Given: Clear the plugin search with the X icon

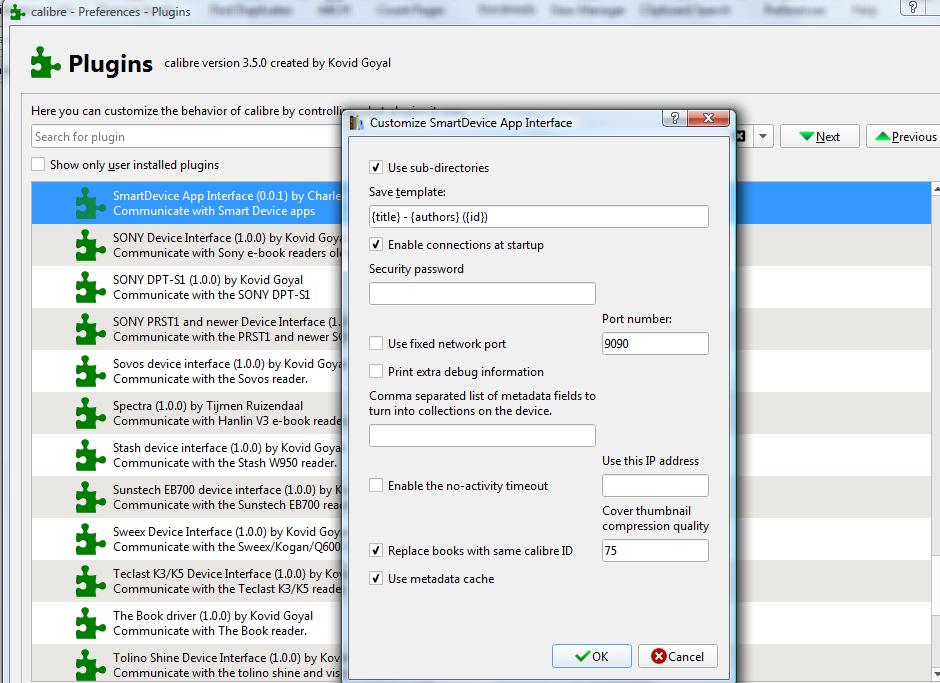Looking at the screenshot, I should pyautogui.click(x=741, y=136).
